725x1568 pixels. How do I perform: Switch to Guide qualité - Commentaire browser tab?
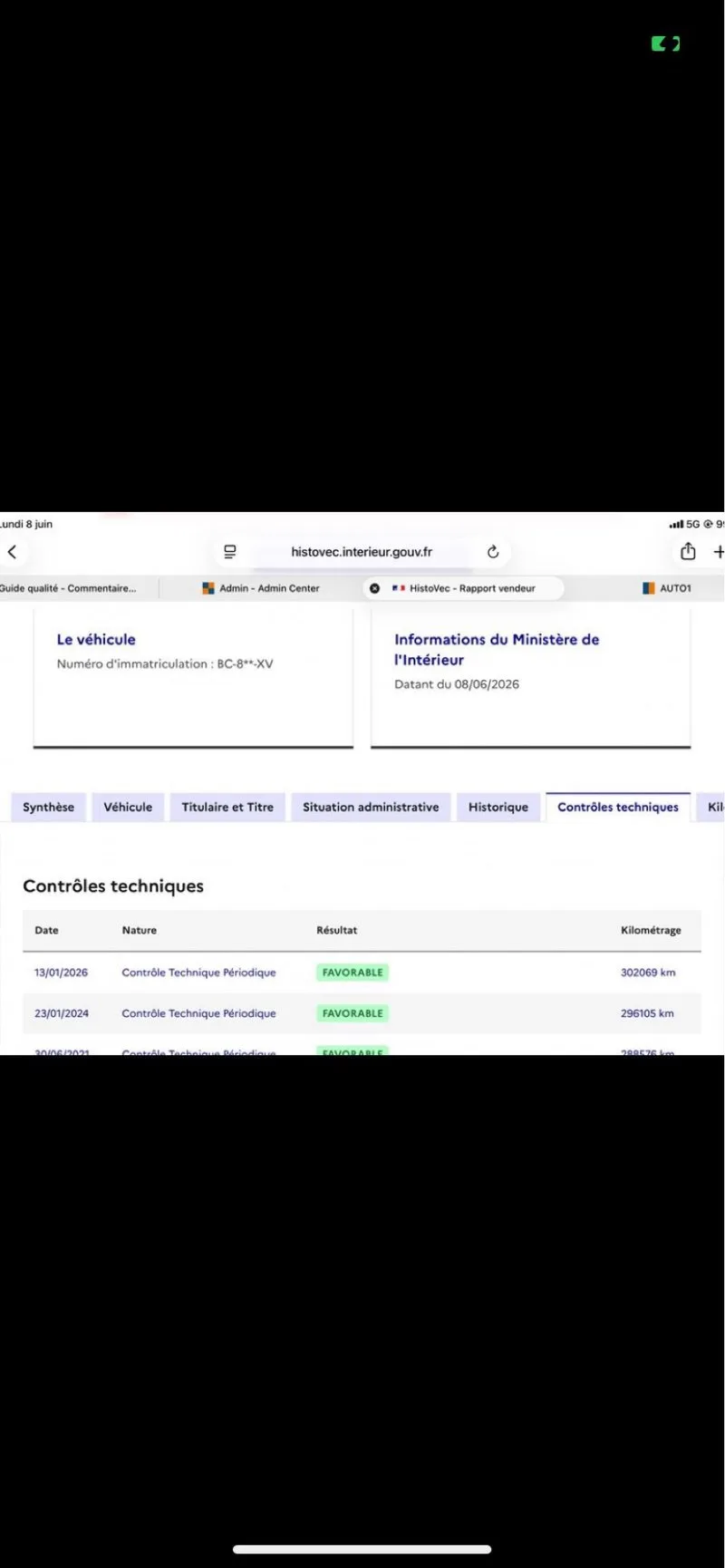[x=68, y=588]
